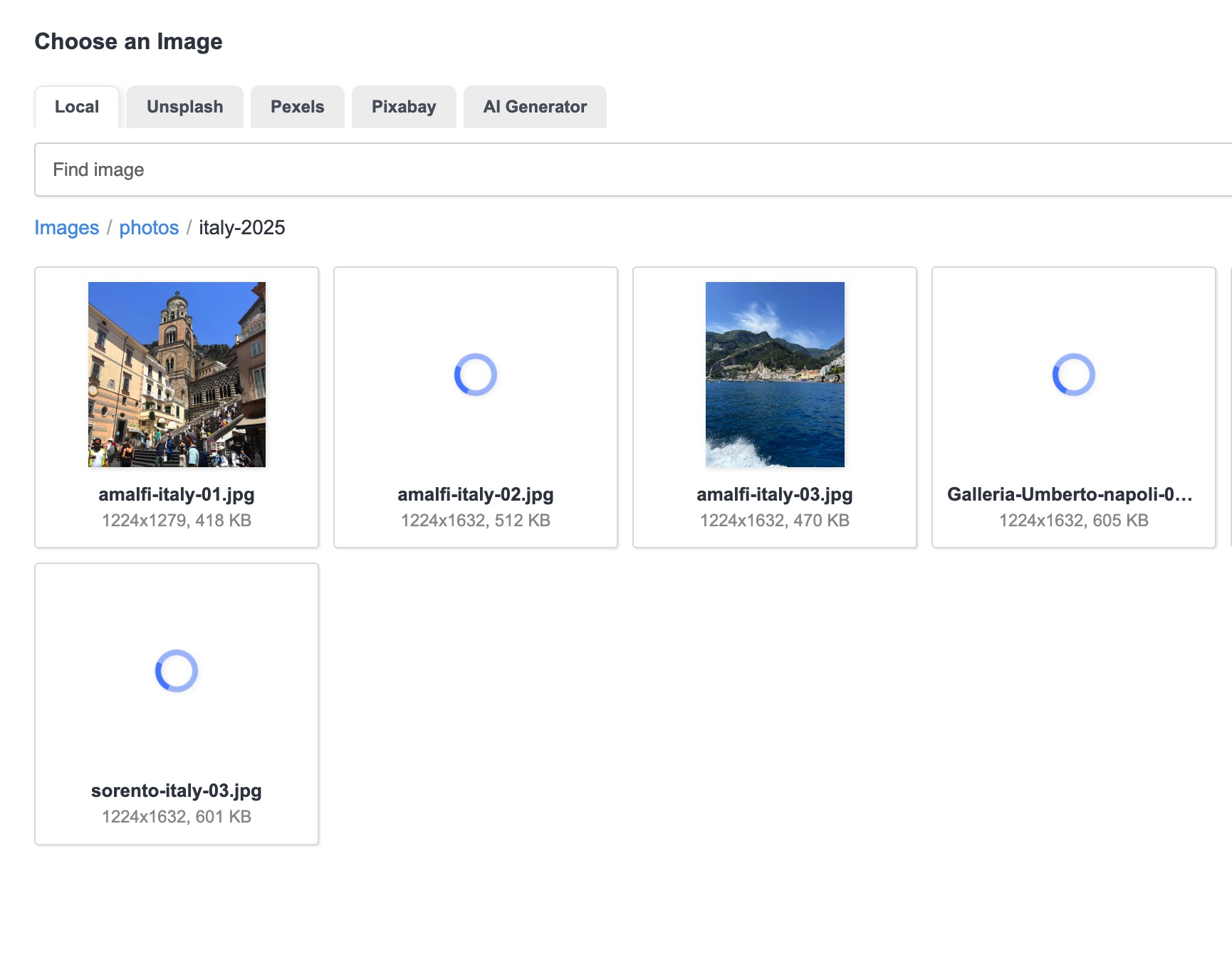Viewport: 1232px width, 960px height.
Task: Click the Find image search field
Action: point(627,169)
